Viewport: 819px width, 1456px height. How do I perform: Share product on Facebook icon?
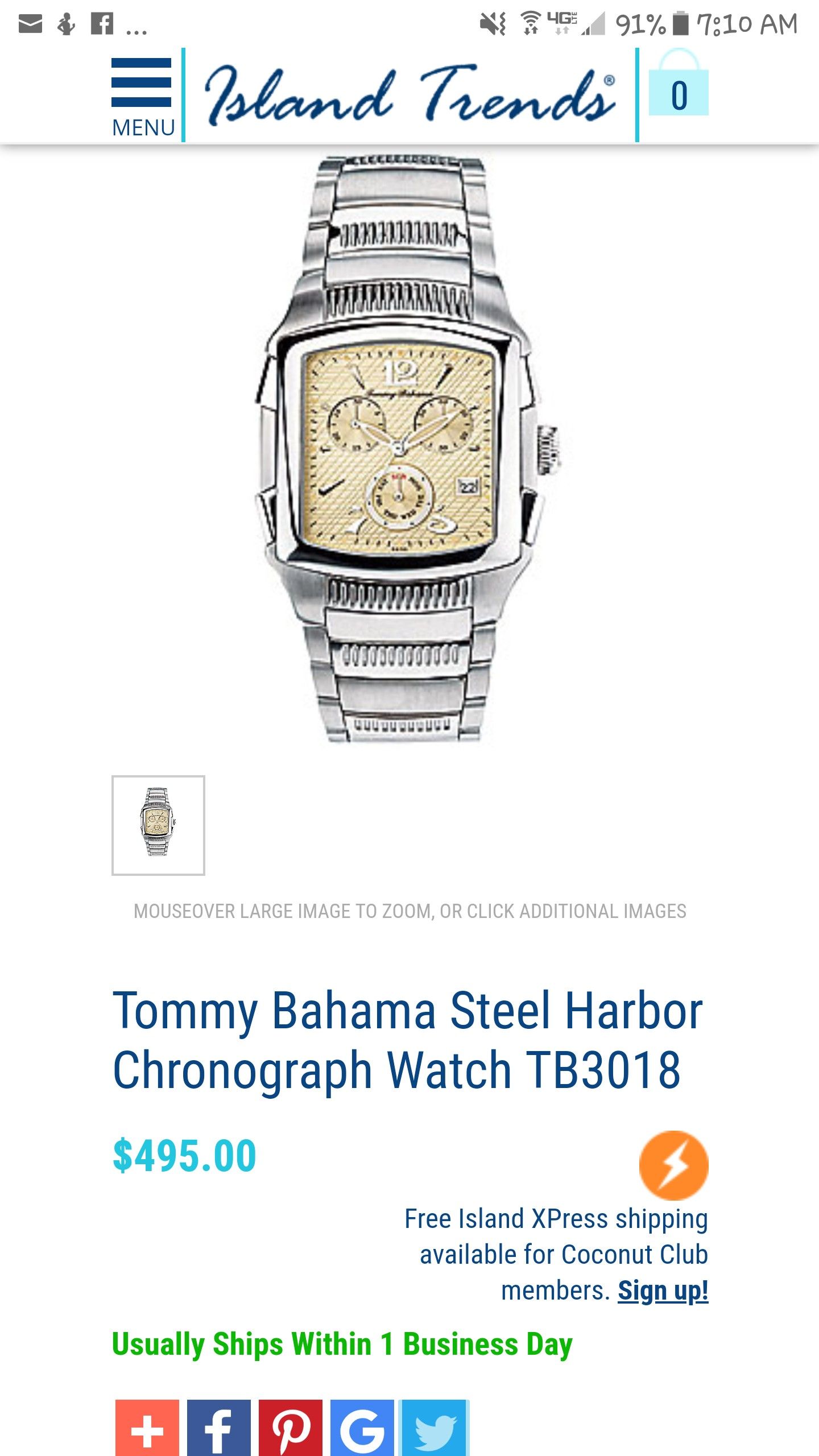(219, 1428)
